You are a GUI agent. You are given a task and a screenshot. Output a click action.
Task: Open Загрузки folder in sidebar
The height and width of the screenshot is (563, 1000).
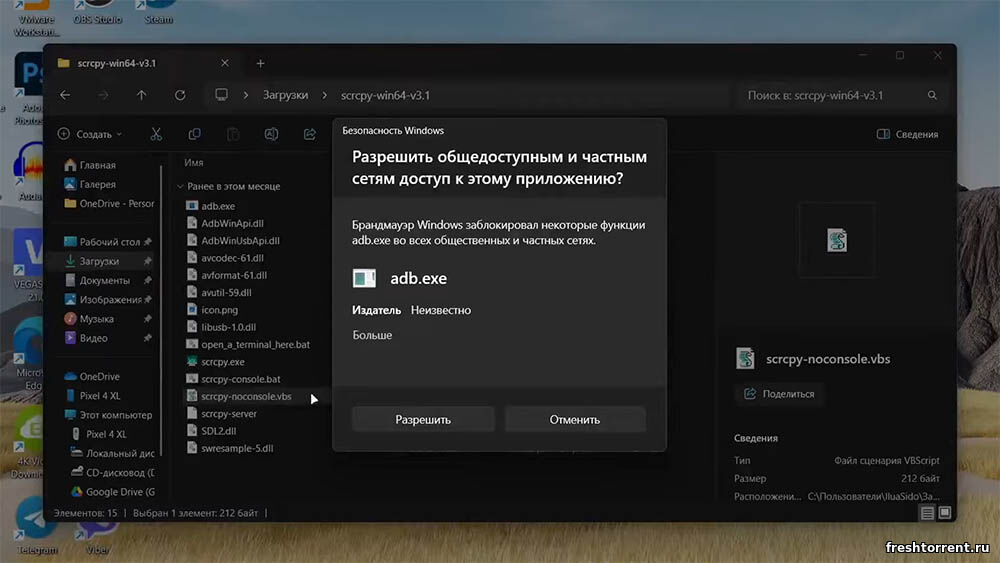99,261
